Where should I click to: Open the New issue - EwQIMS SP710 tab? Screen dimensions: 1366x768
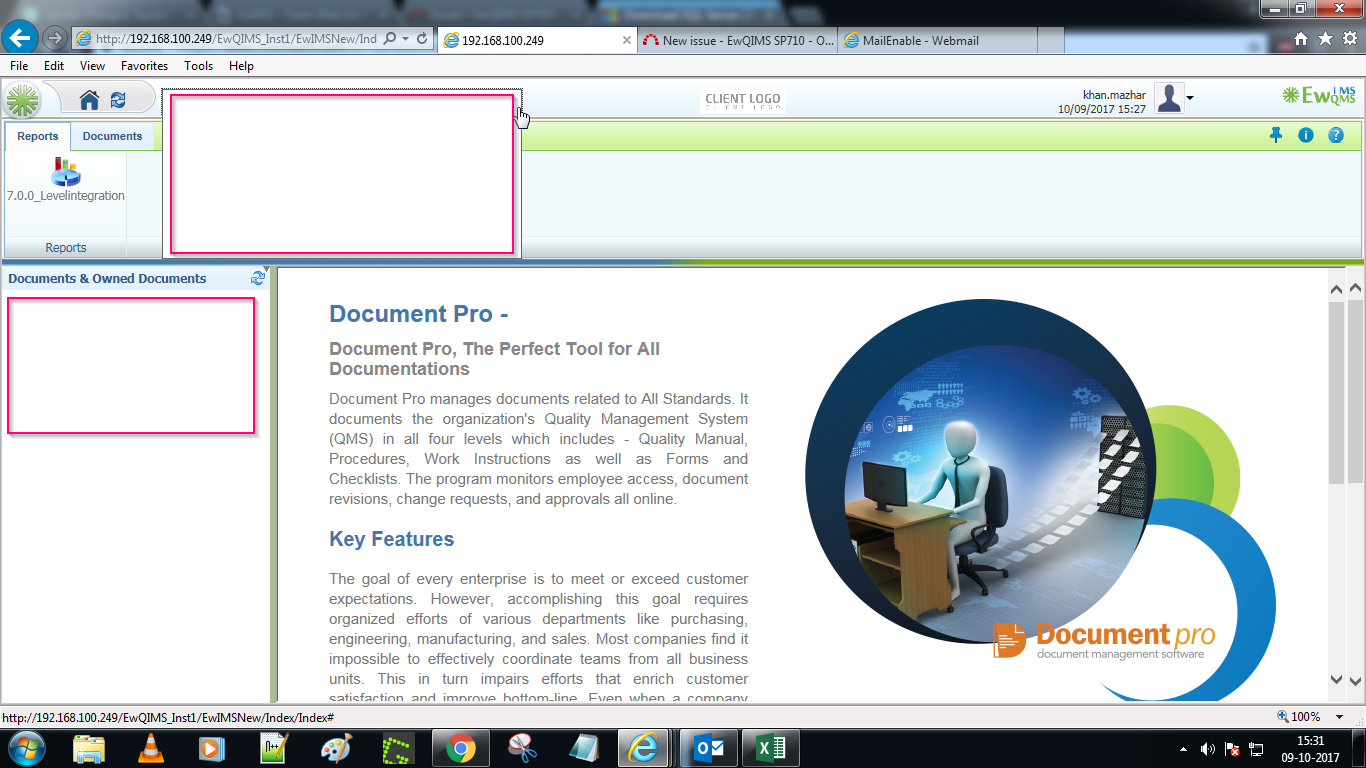tap(738, 41)
